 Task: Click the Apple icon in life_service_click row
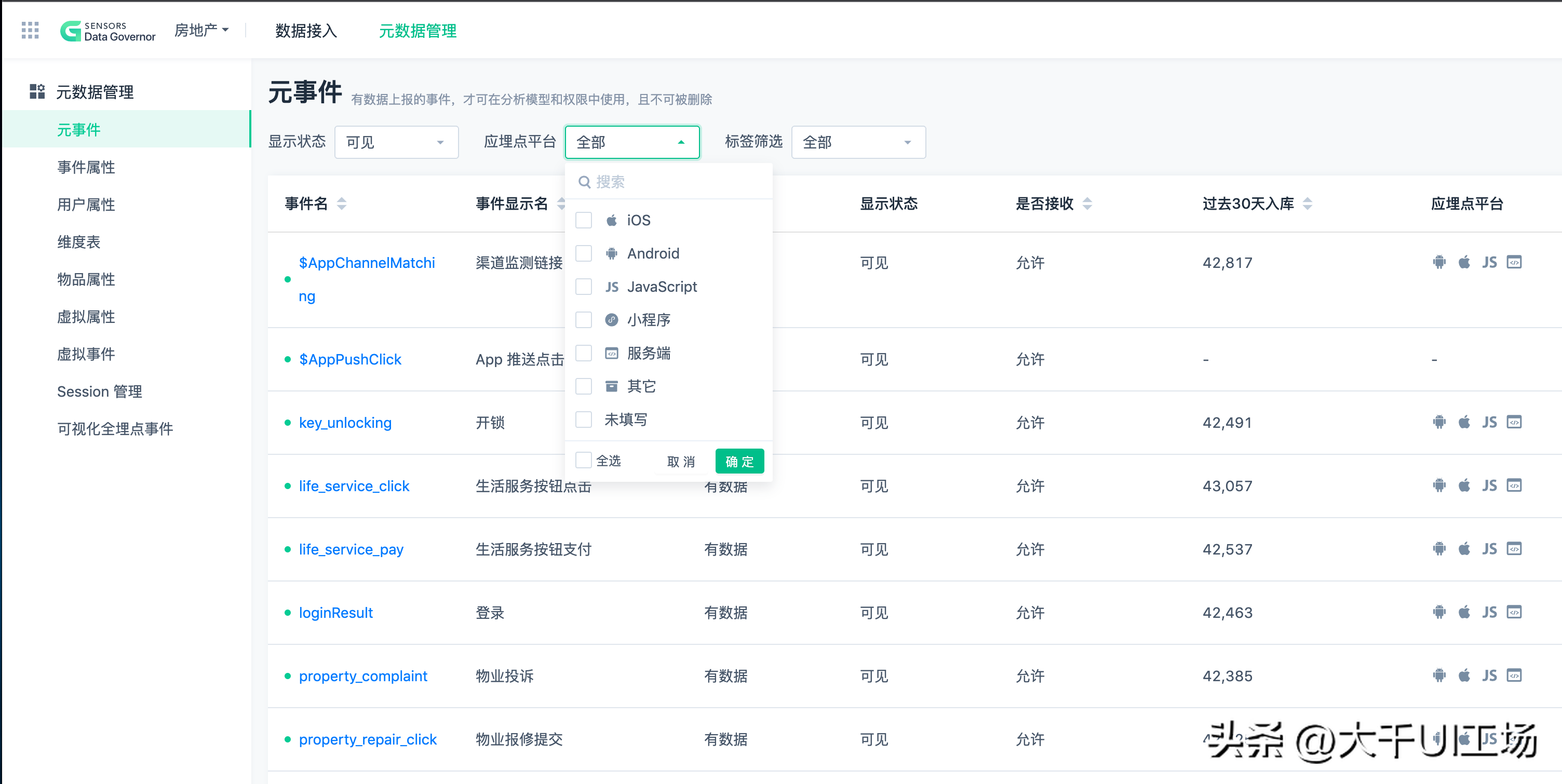(x=1464, y=485)
